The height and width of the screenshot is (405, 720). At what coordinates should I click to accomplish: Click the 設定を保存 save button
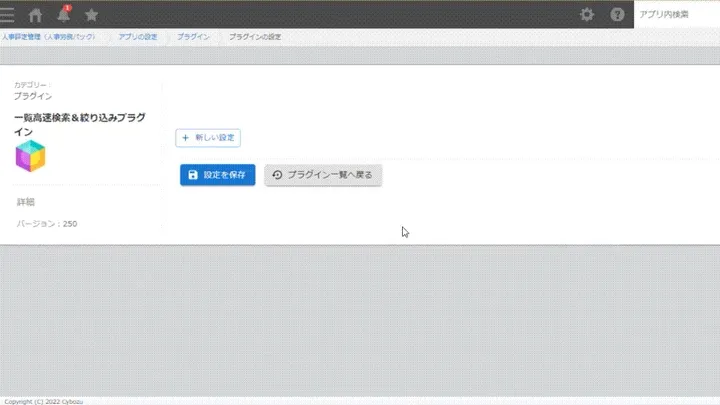(x=218, y=175)
